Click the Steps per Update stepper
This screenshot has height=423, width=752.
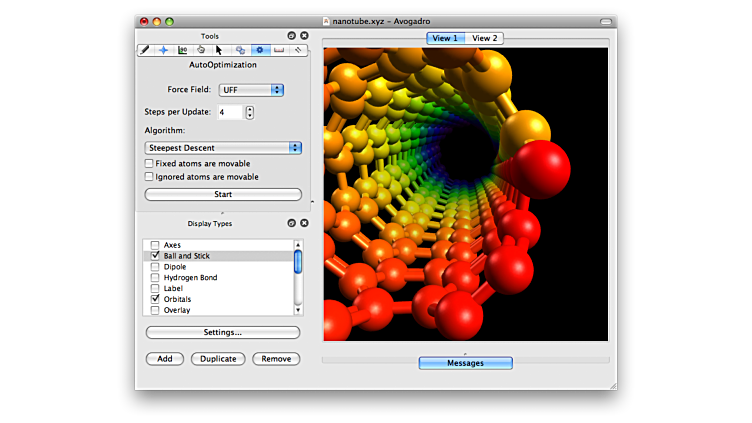(x=249, y=112)
